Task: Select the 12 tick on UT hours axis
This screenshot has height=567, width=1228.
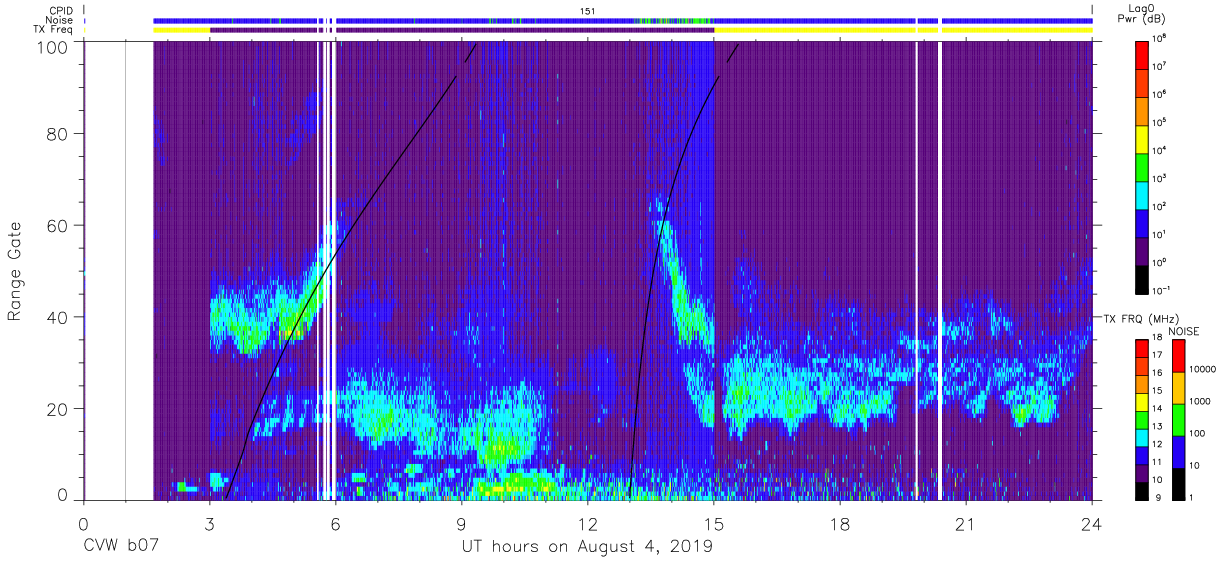Action: [x=588, y=524]
